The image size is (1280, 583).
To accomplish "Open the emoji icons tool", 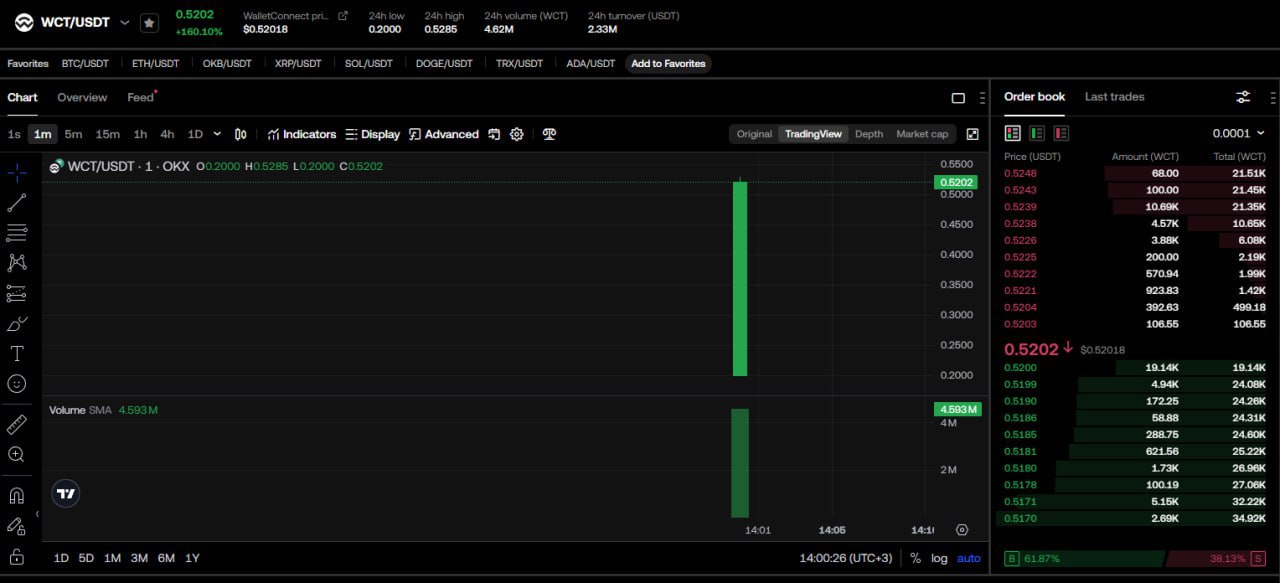I will (17, 383).
